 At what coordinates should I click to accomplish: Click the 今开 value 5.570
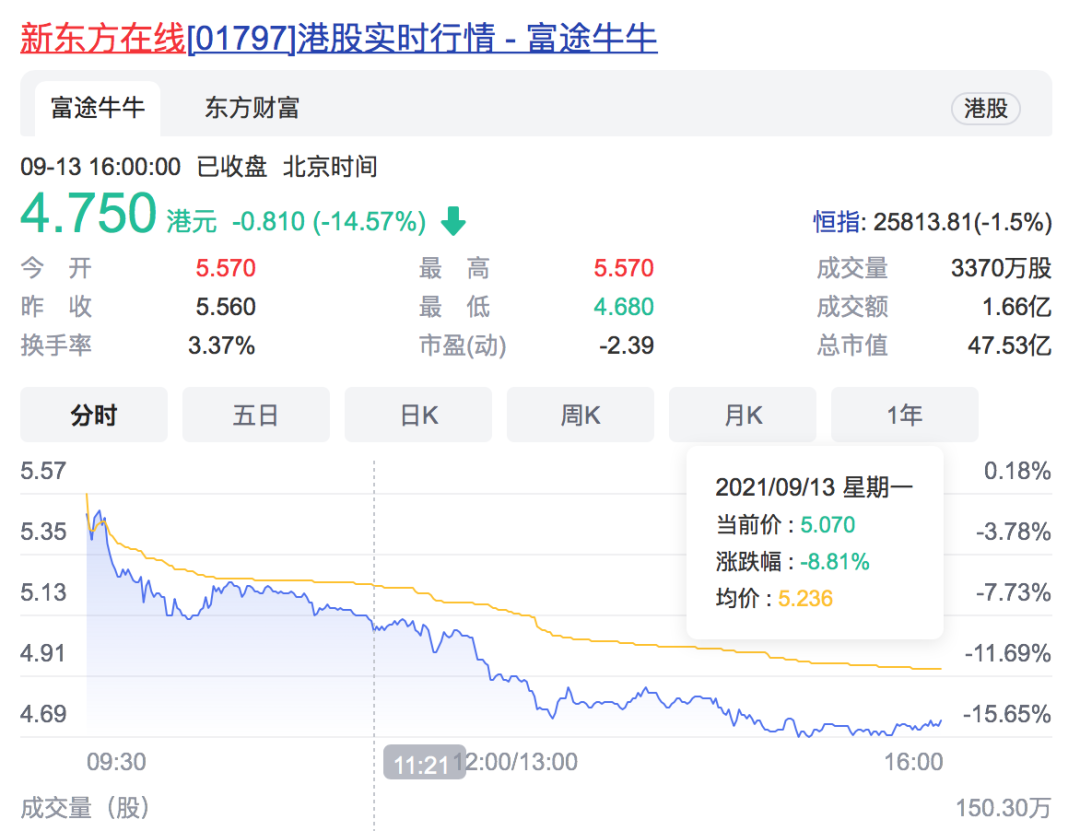225,268
